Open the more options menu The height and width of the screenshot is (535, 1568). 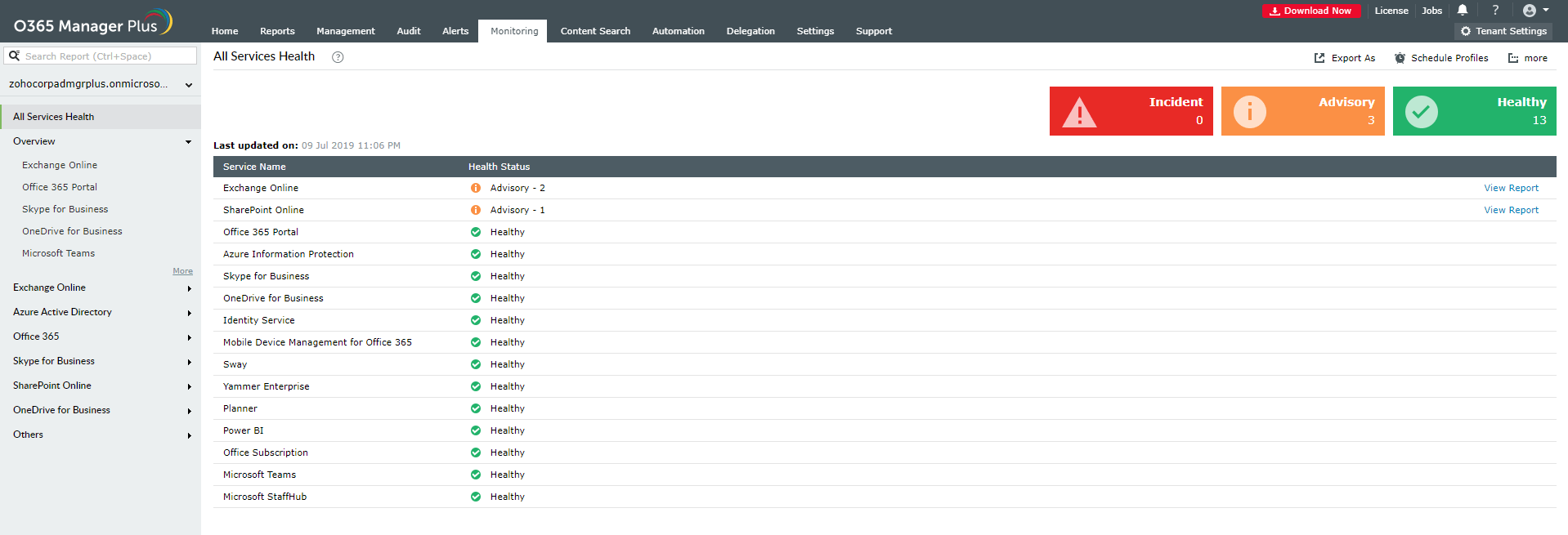click(x=1528, y=58)
